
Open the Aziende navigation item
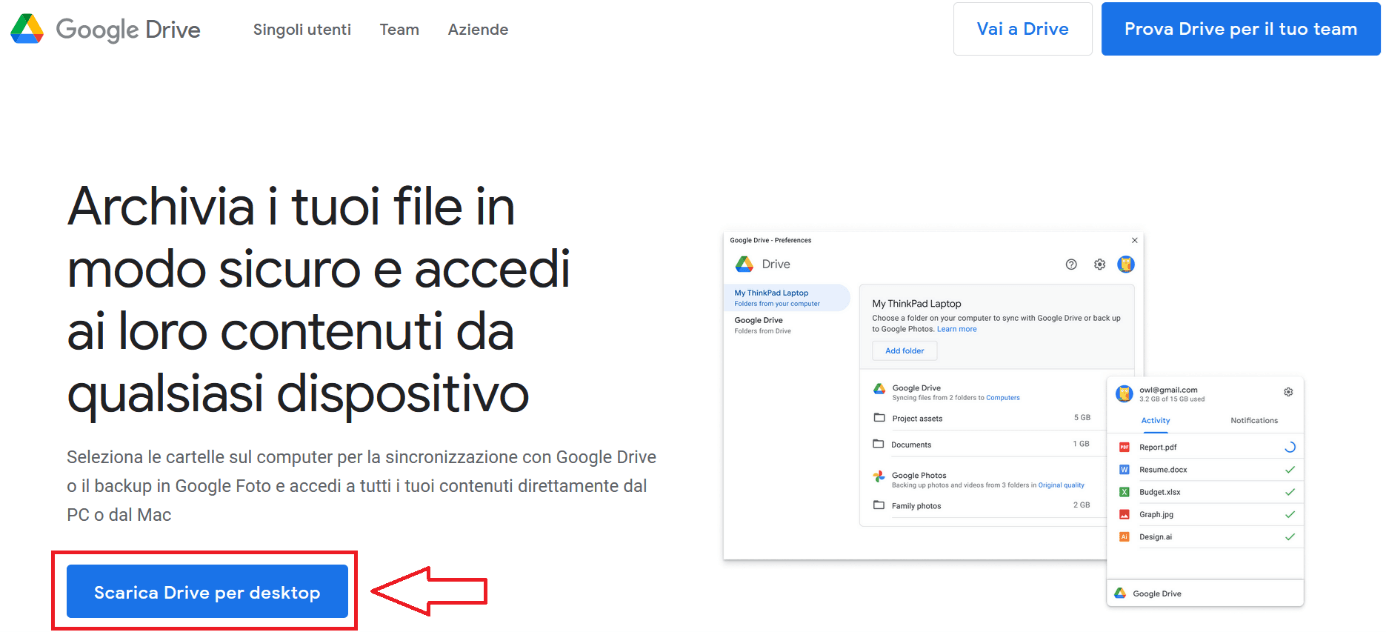[478, 29]
